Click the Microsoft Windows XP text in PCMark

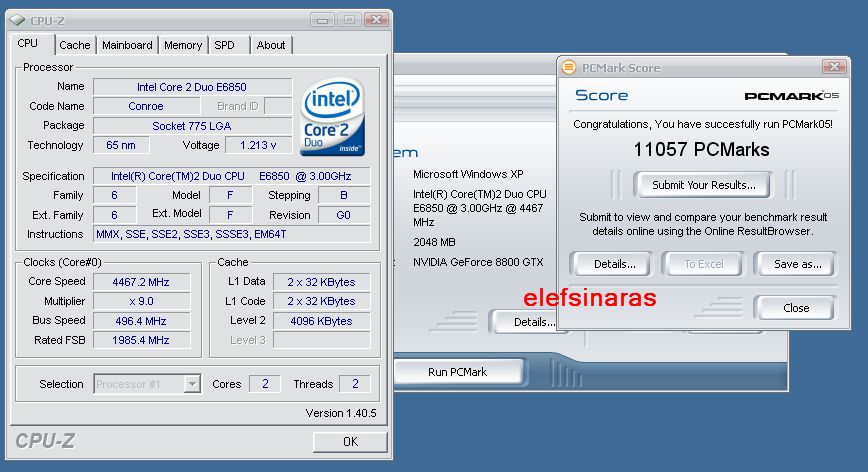(468, 174)
